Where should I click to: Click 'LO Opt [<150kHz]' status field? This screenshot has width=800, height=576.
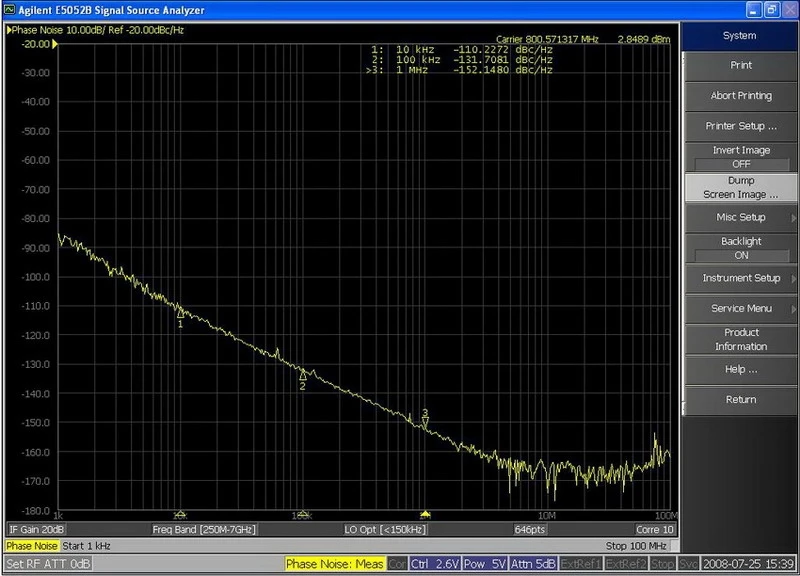coord(385,530)
